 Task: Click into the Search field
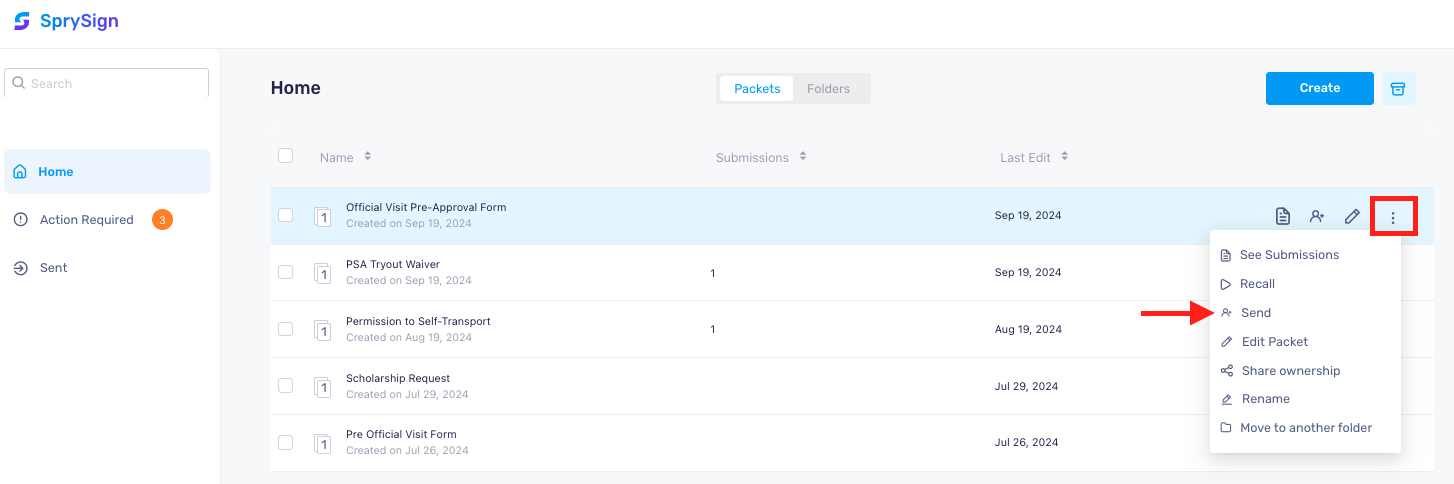pos(108,83)
